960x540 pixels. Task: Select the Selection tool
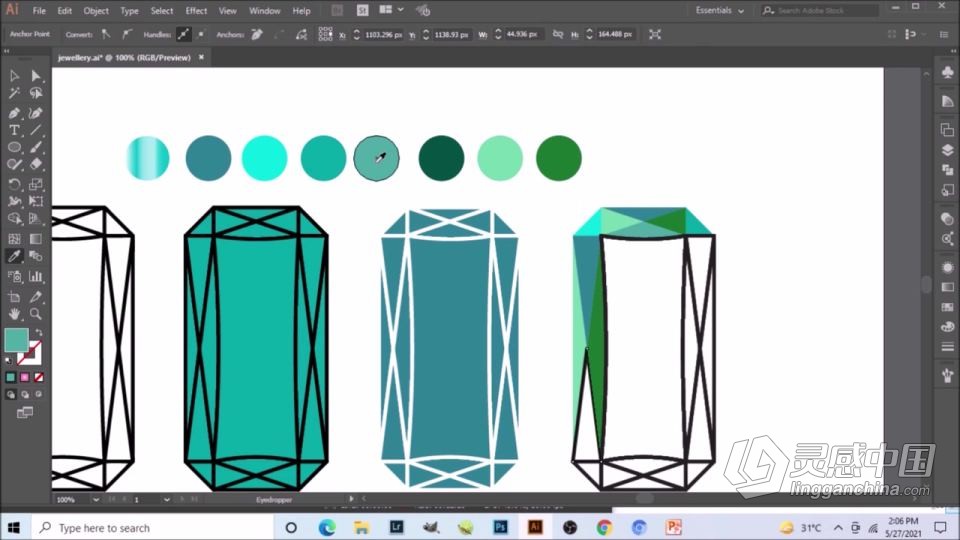click(14, 76)
